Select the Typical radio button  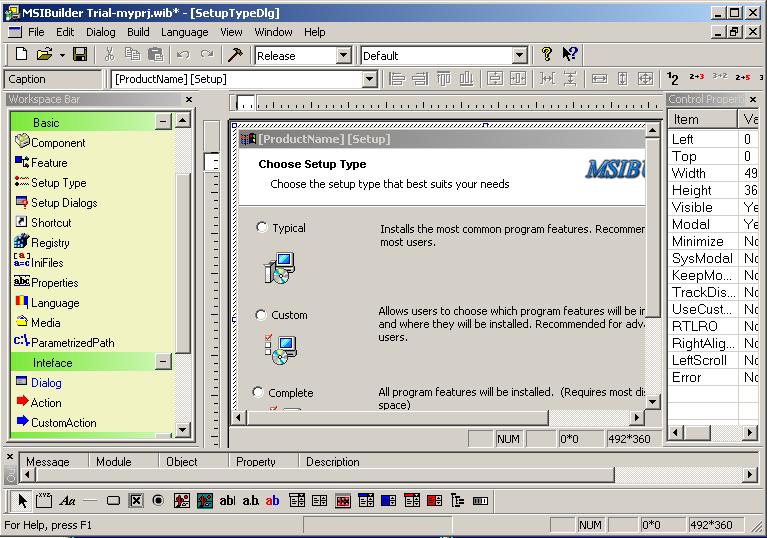tap(262, 227)
